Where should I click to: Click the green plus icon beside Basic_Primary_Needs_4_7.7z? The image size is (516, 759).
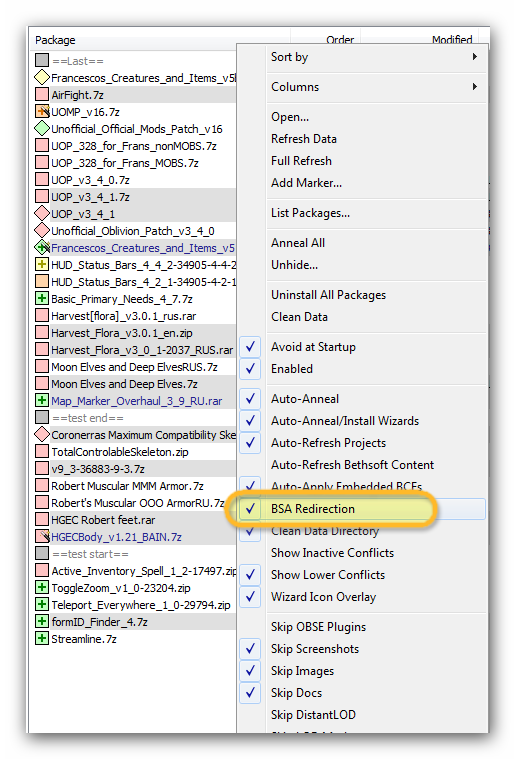[42, 299]
